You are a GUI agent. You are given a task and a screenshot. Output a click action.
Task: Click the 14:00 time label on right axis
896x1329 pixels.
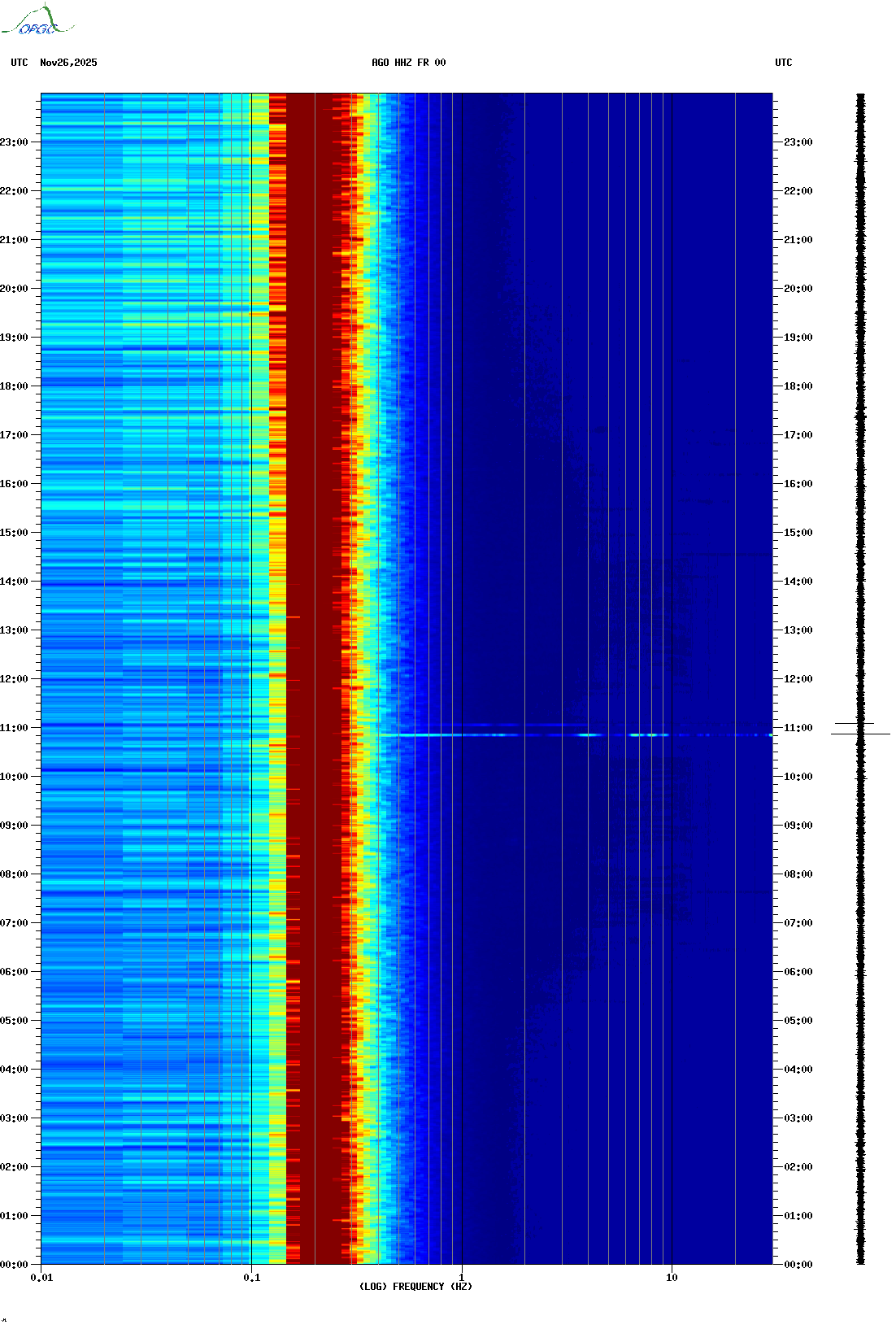pyautogui.click(x=798, y=582)
